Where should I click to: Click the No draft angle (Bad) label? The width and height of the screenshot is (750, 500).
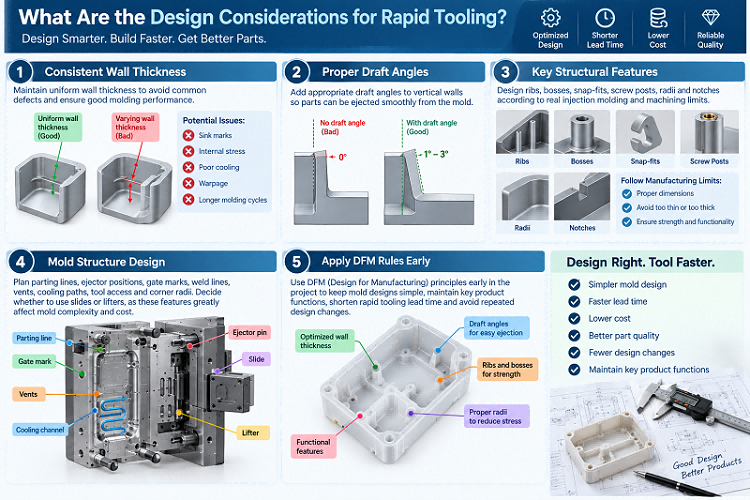(x=342, y=127)
